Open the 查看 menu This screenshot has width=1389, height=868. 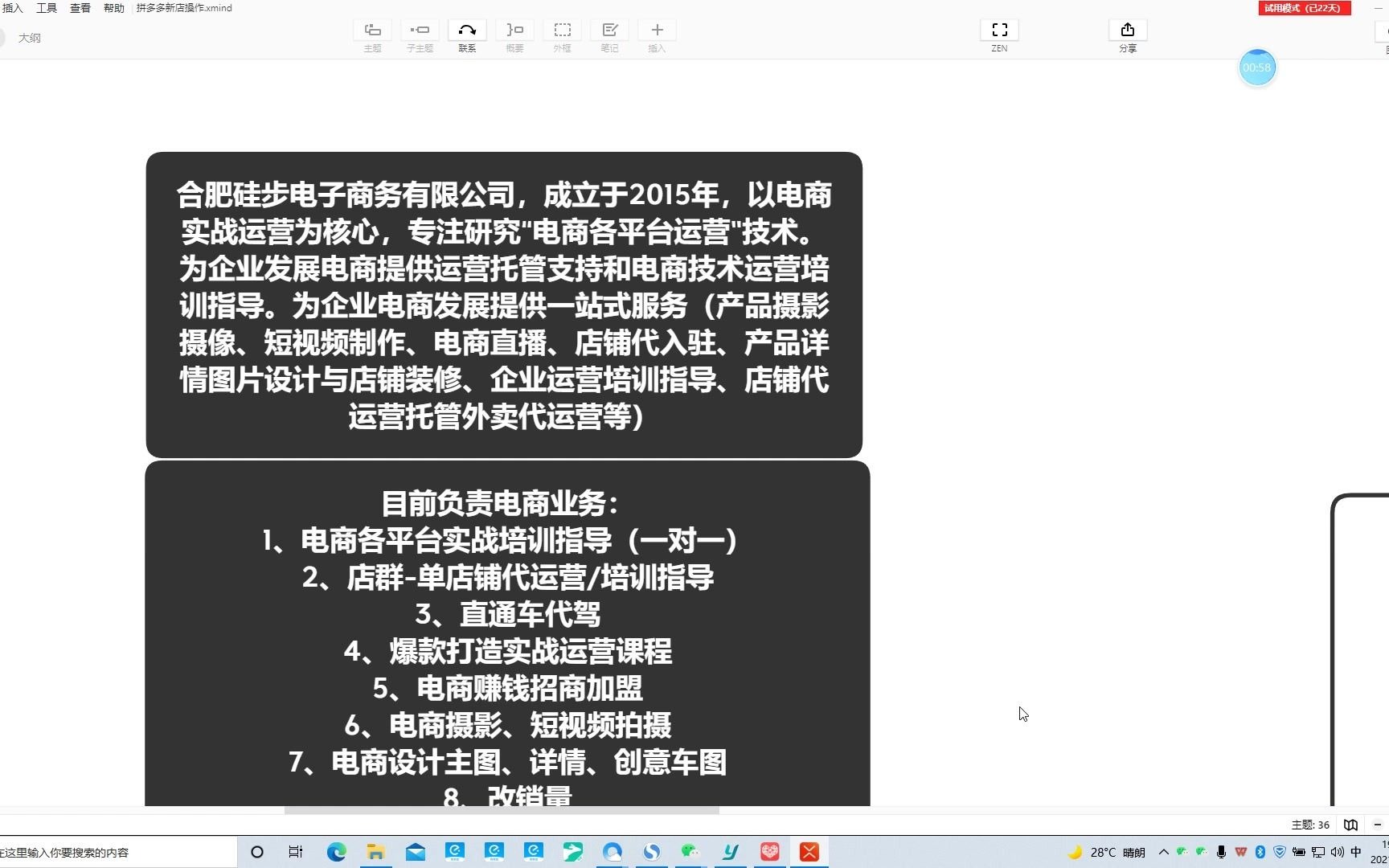tap(80, 8)
